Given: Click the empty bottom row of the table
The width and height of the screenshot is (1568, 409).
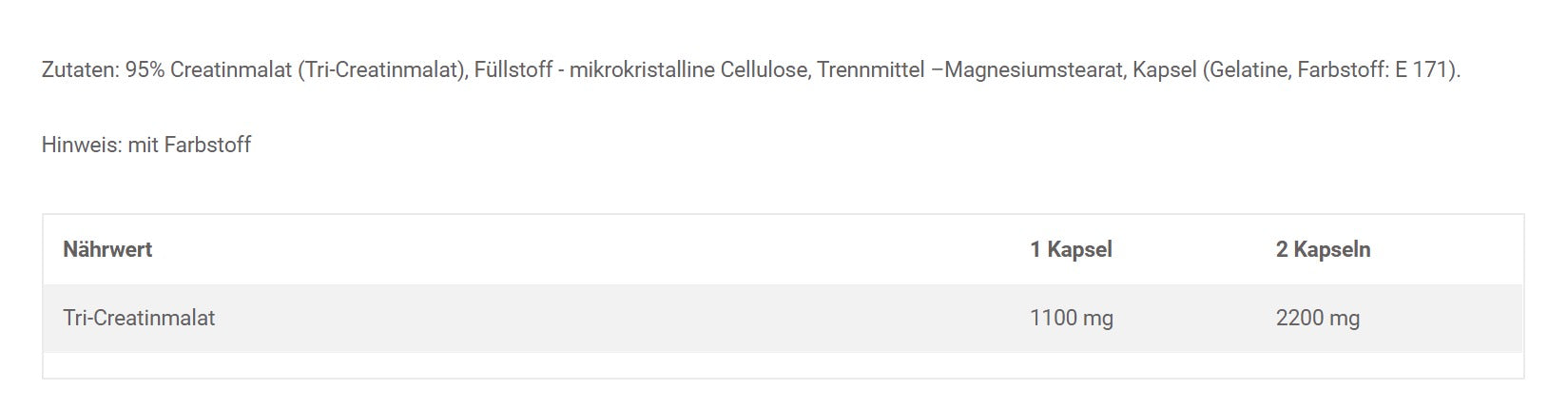Looking at the screenshot, I should coord(782,365).
